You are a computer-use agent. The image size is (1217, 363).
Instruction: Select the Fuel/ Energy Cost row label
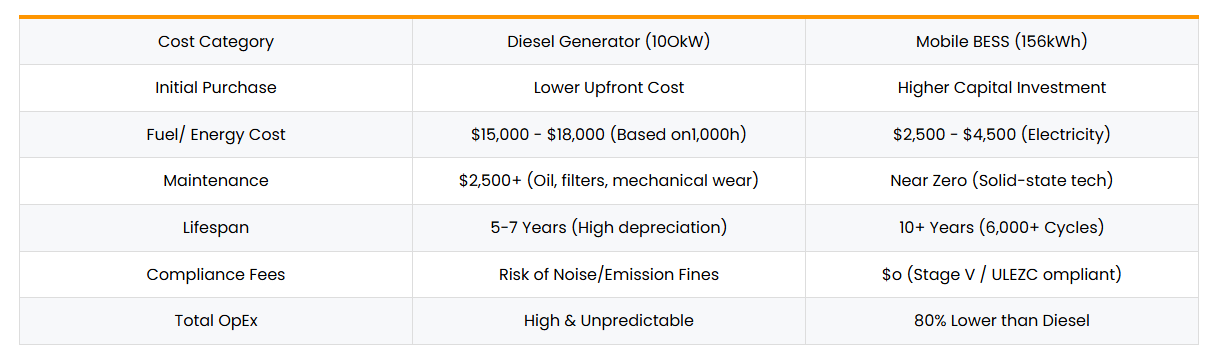[x=216, y=135]
